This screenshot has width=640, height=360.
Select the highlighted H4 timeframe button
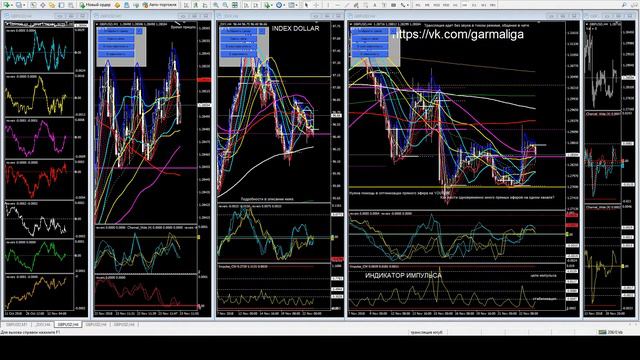click(465, 4)
